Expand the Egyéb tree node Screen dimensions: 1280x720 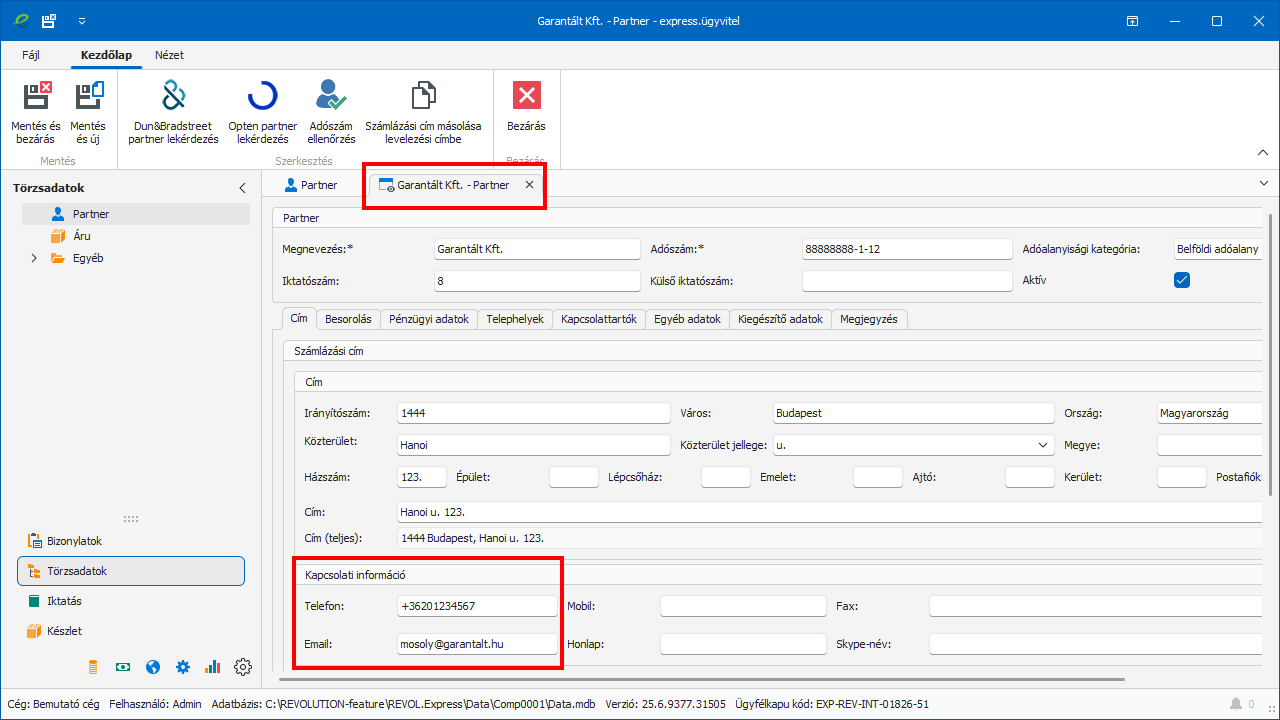(34, 258)
